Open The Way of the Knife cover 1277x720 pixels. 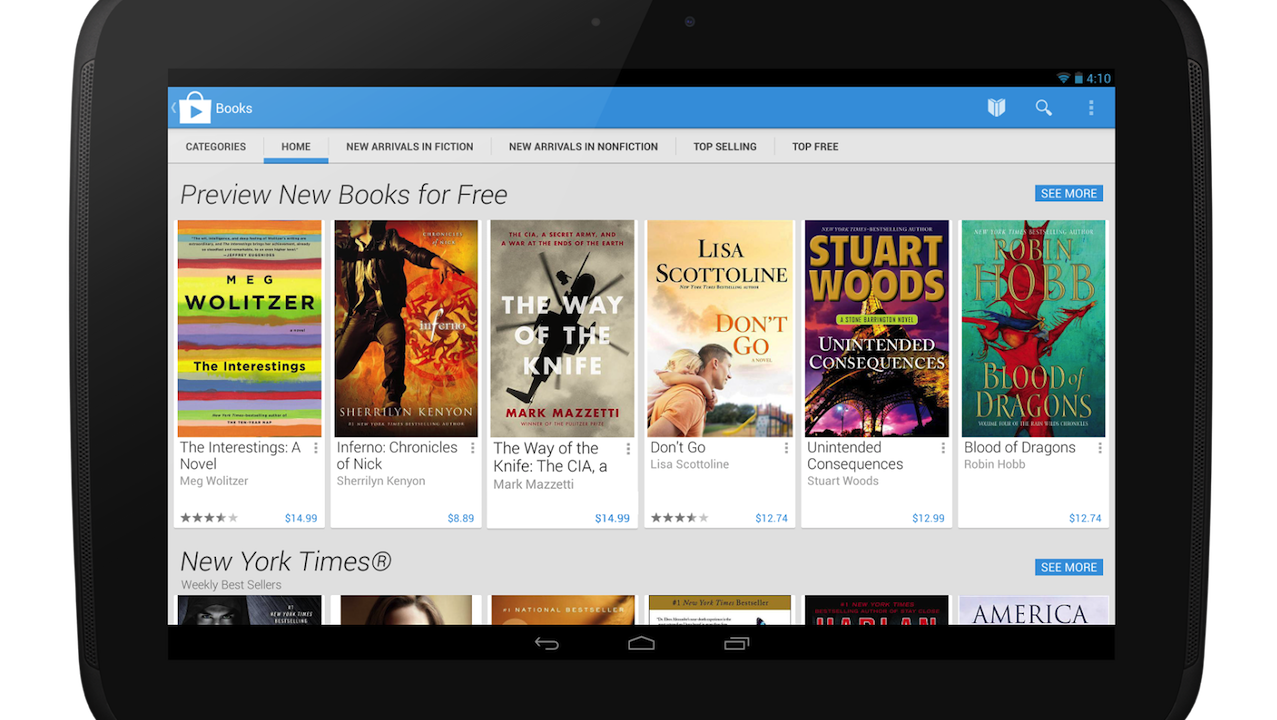click(x=563, y=328)
